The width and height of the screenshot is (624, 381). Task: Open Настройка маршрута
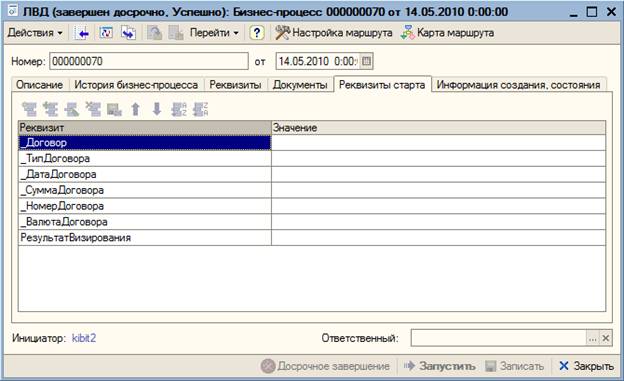tap(333, 33)
